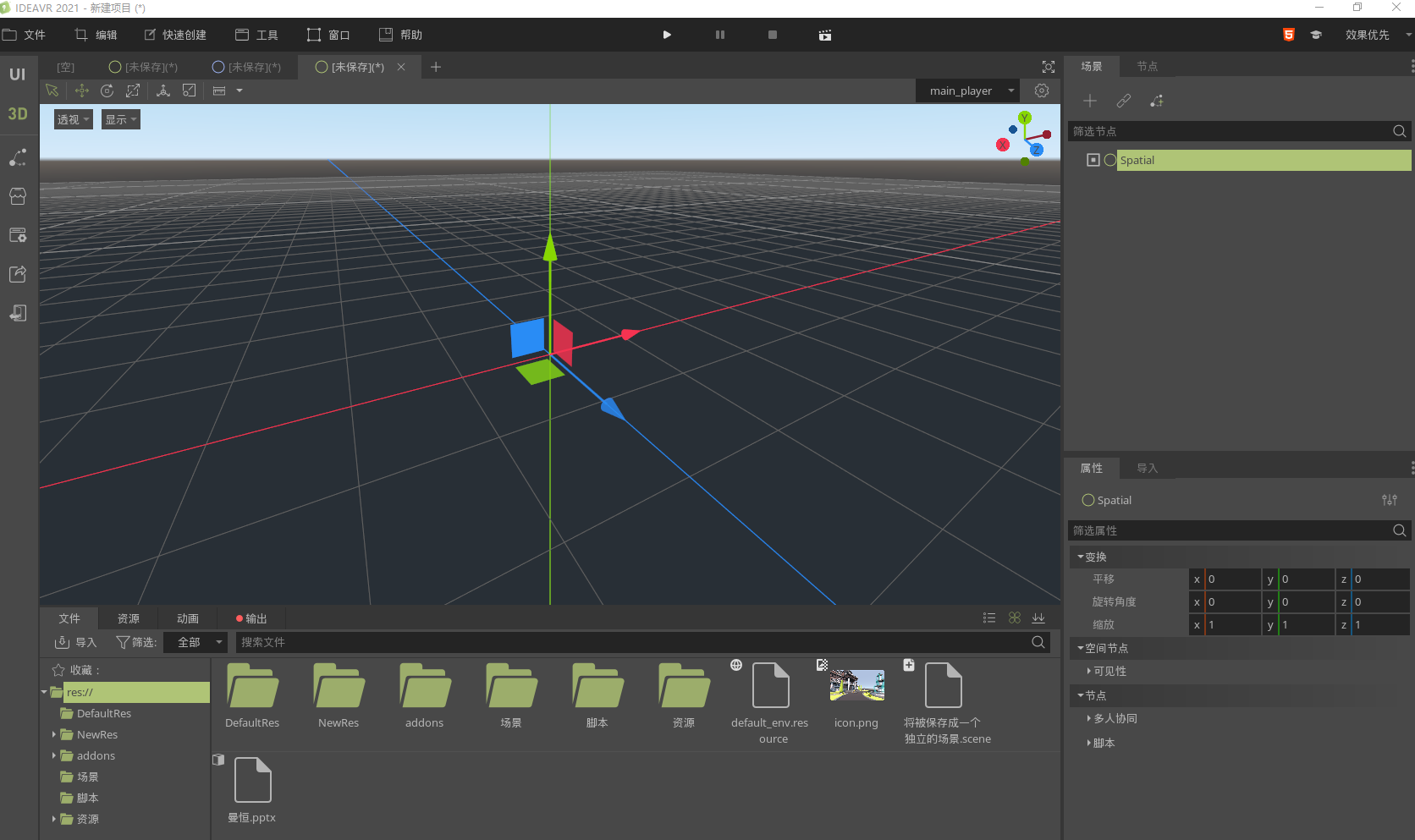Screen dimensions: 1415x840
Task: Open the 帮助 menu
Action: [400, 35]
